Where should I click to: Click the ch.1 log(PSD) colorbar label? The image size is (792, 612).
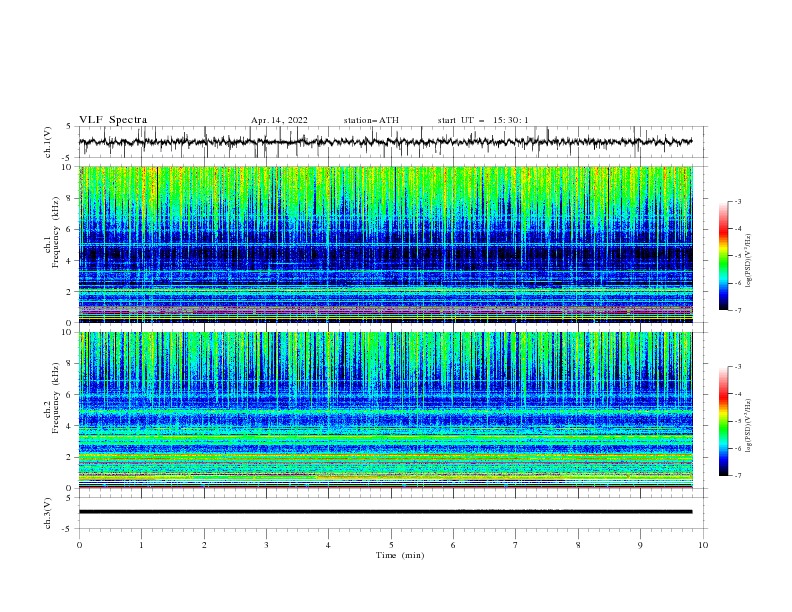pyautogui.click(x=749, y=261)
